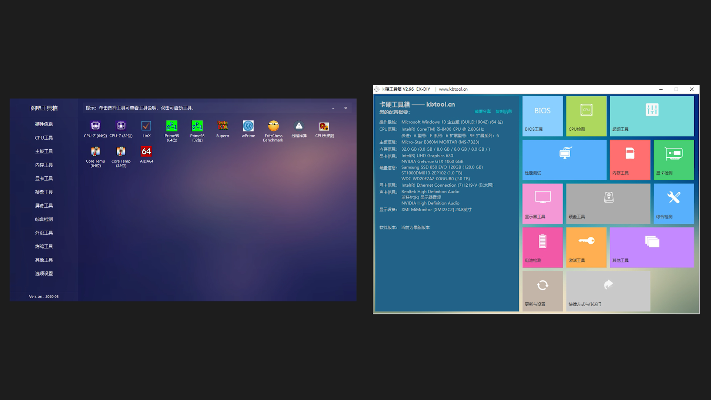This screenshot has width=711, height=400.
Task: Click the wrench and screwdriver tile
Action: tap(673, 203)
